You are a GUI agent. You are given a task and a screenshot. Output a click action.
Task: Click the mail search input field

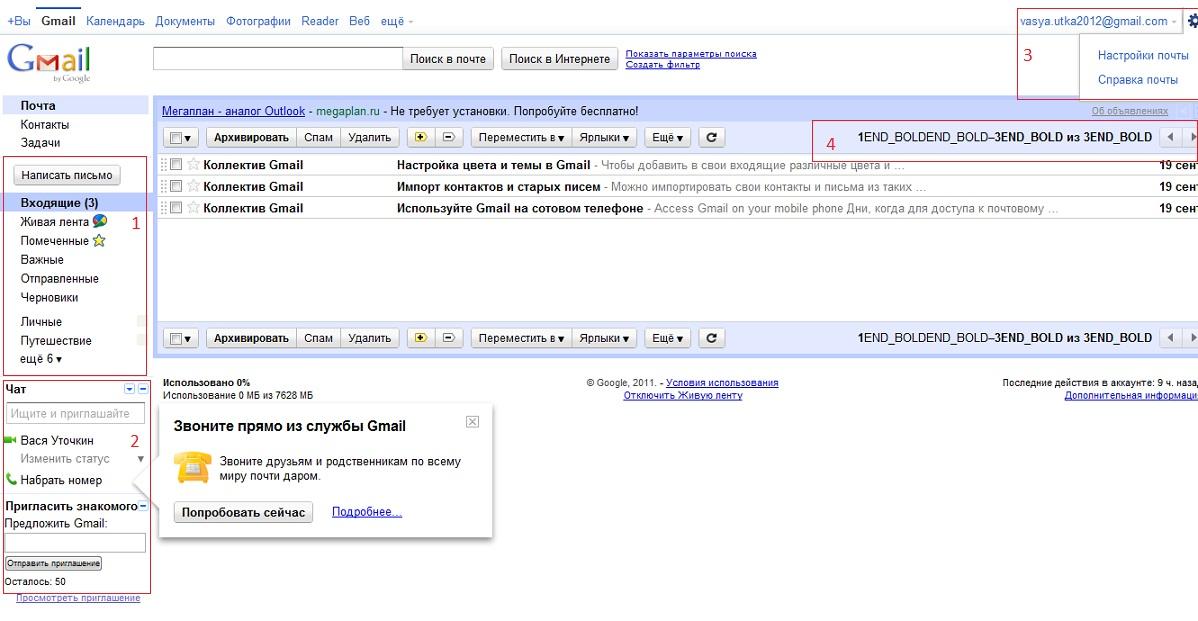pos(277,59)
